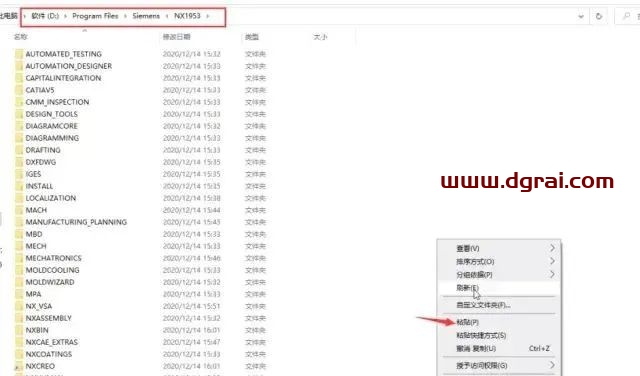Click the 2020/12/14 15:46 date of MECHATRONICS
Screen dimensions: 640x376
pos(191,258)
